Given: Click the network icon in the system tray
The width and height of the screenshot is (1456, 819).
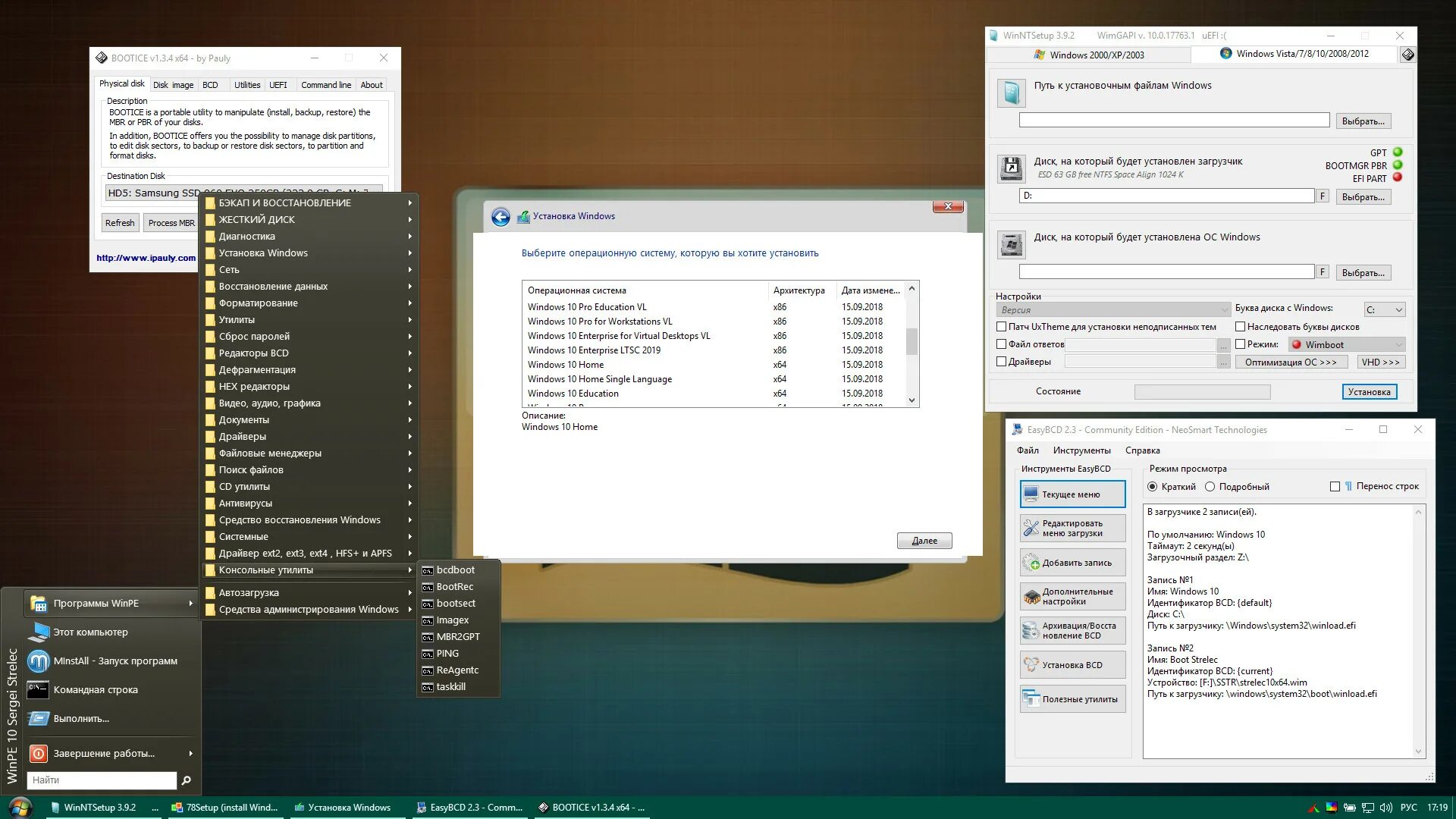Looking at the screenshot, I should [1368, 808].
